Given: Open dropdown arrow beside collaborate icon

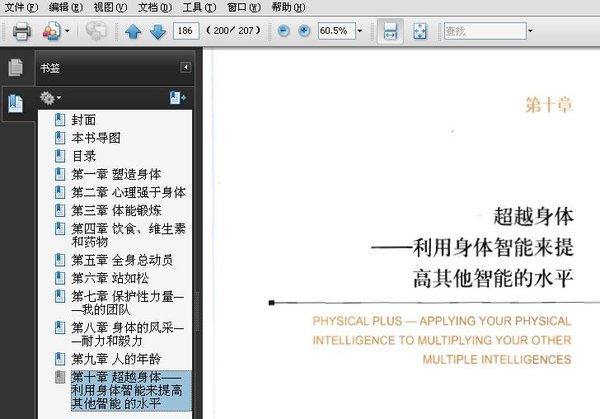Looking at the screenshot, I should pyautogui.click(x=67, y=31).
